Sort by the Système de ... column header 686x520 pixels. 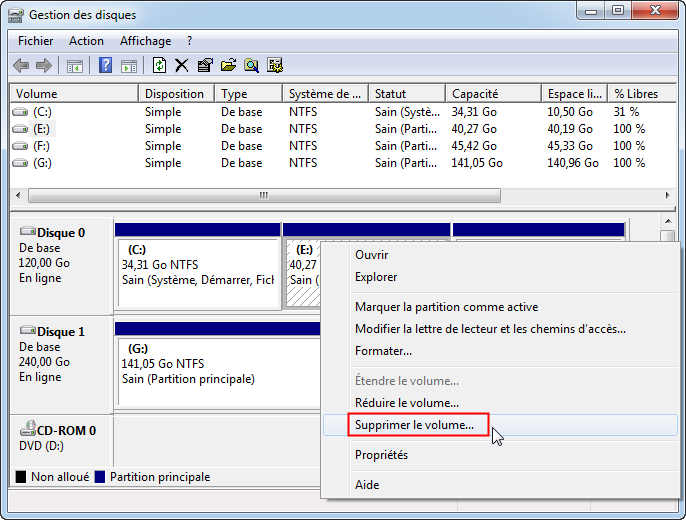tap(326, 94)
